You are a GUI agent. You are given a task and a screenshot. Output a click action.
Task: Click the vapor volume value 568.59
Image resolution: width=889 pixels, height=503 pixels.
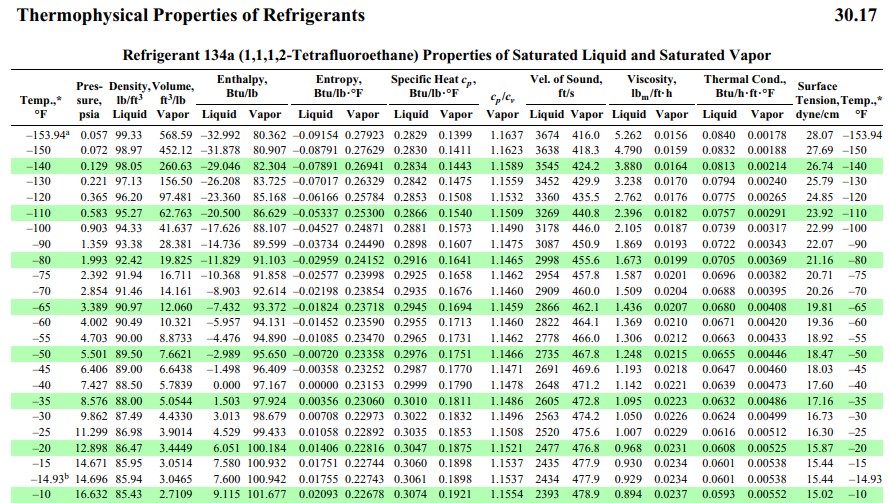[x=176, y=135]
